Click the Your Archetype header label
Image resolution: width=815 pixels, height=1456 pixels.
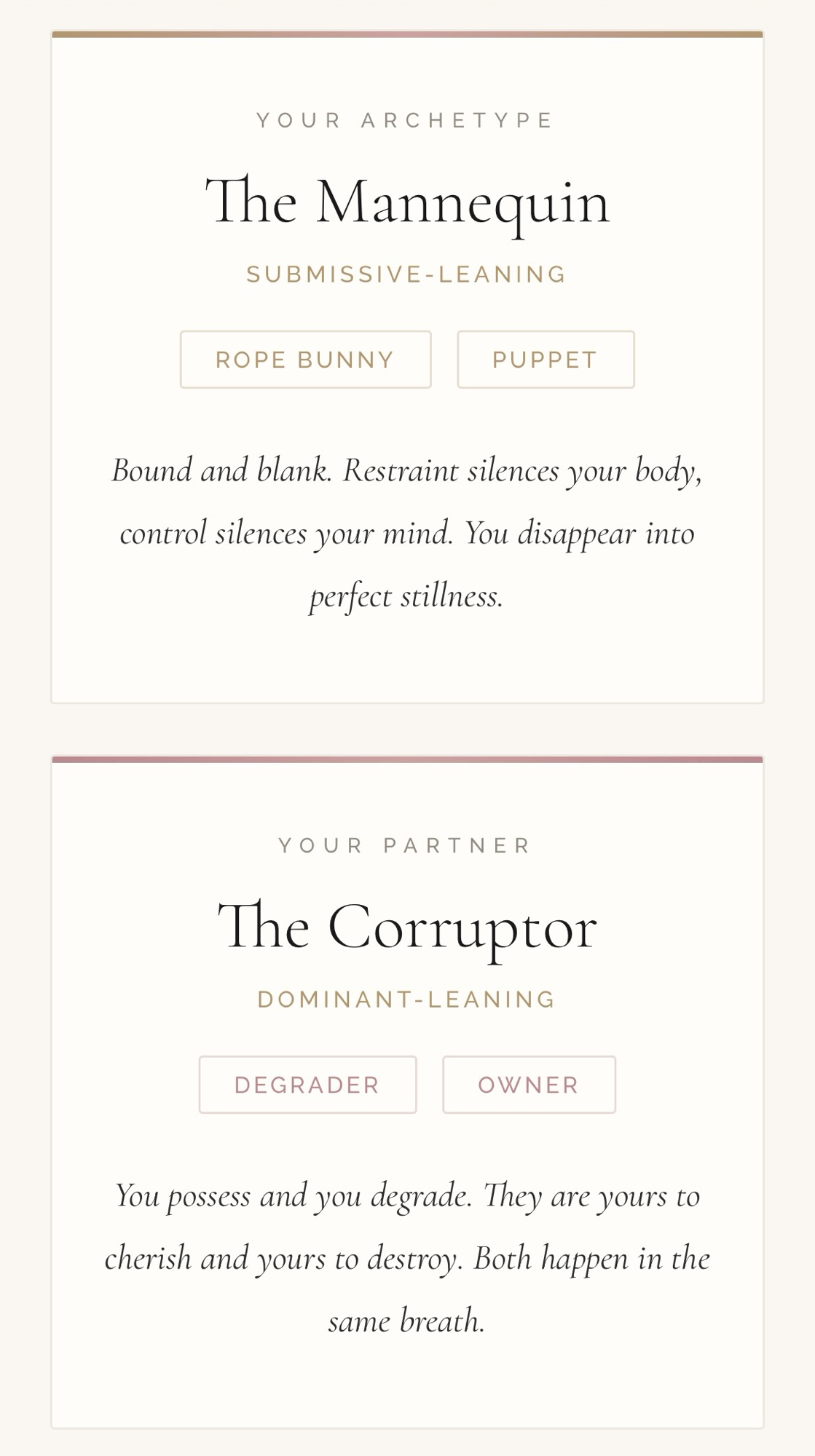coord(407,120)
